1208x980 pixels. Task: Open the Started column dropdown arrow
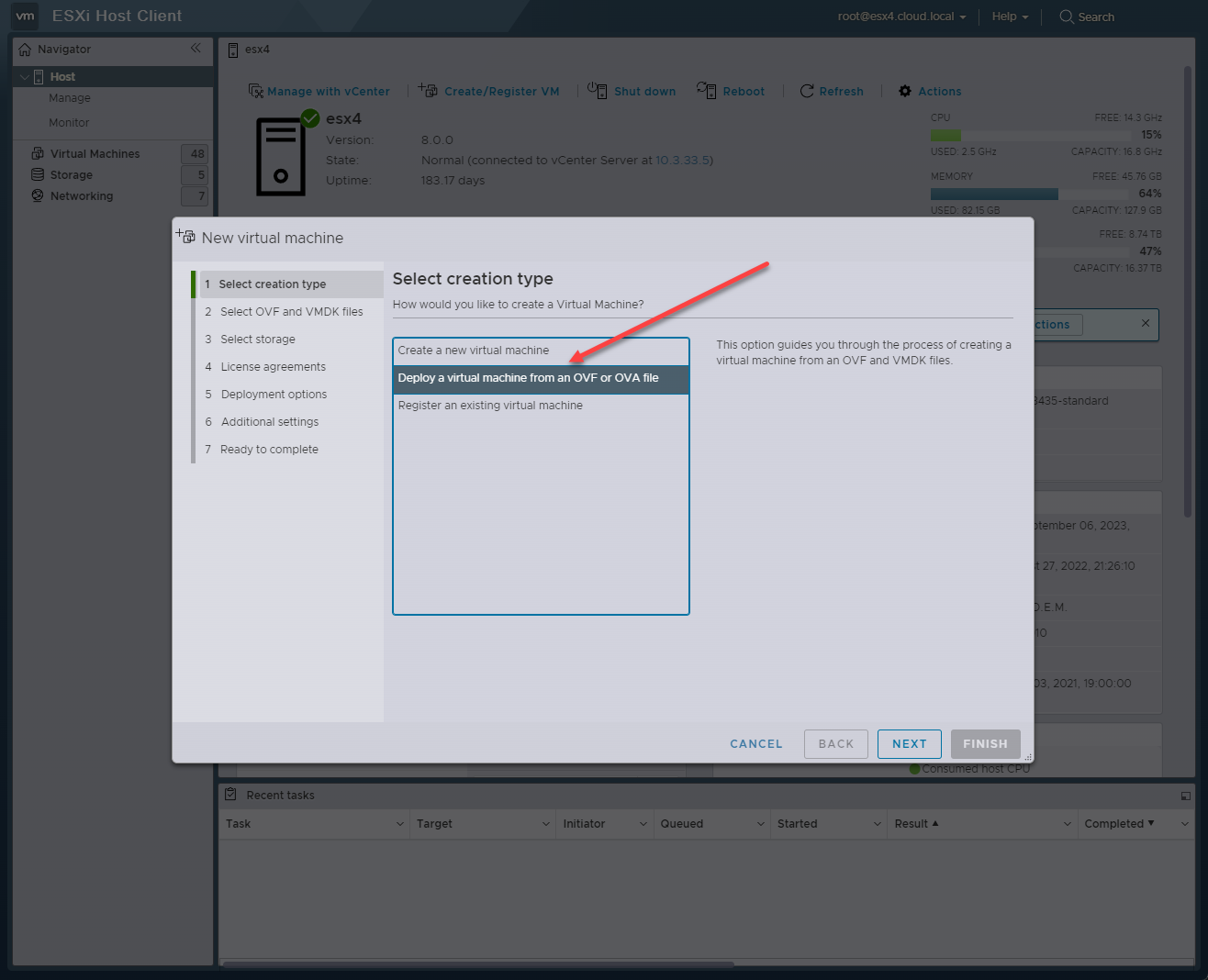pos(877,824)
